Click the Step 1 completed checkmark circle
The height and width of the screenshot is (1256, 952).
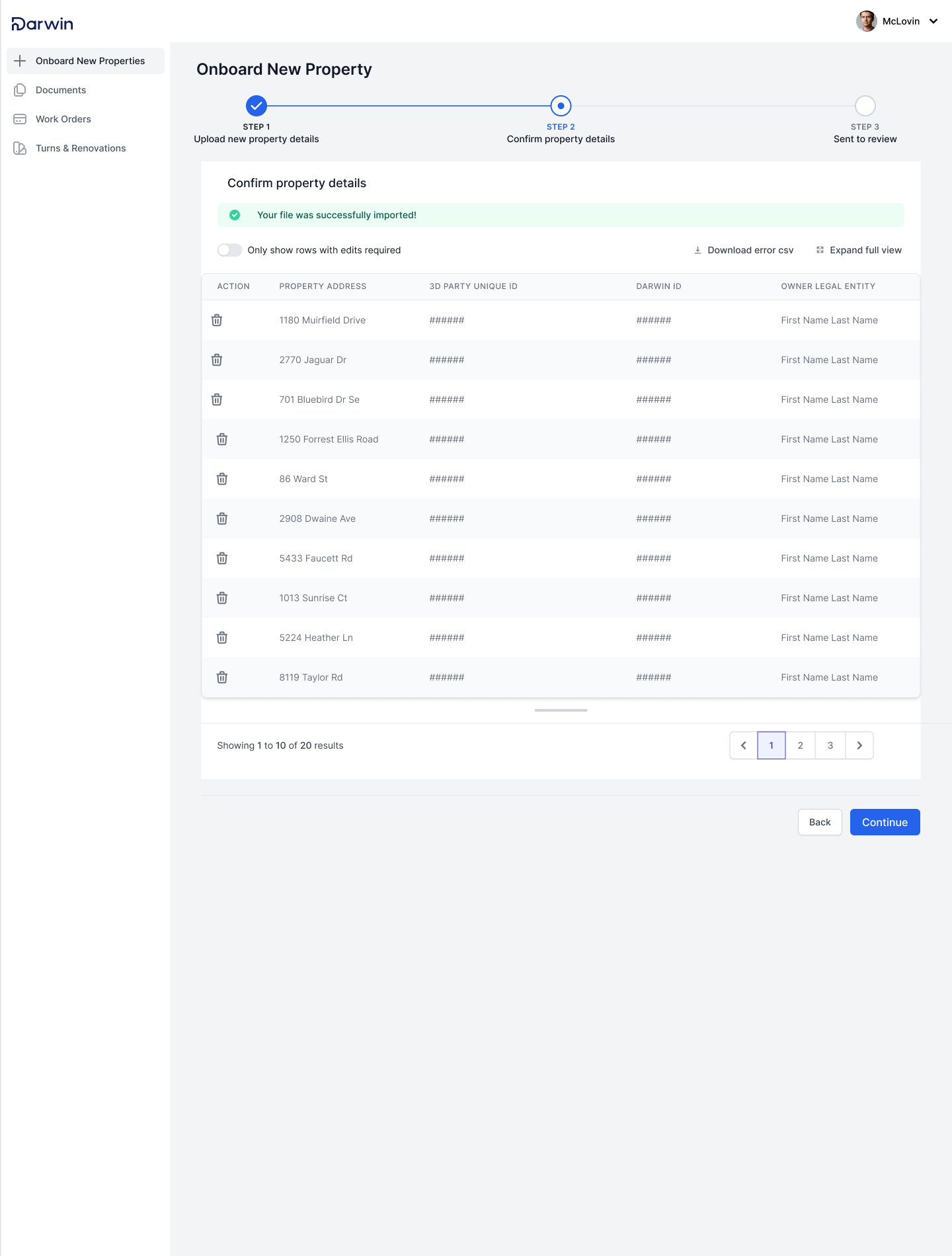point(257,106)
